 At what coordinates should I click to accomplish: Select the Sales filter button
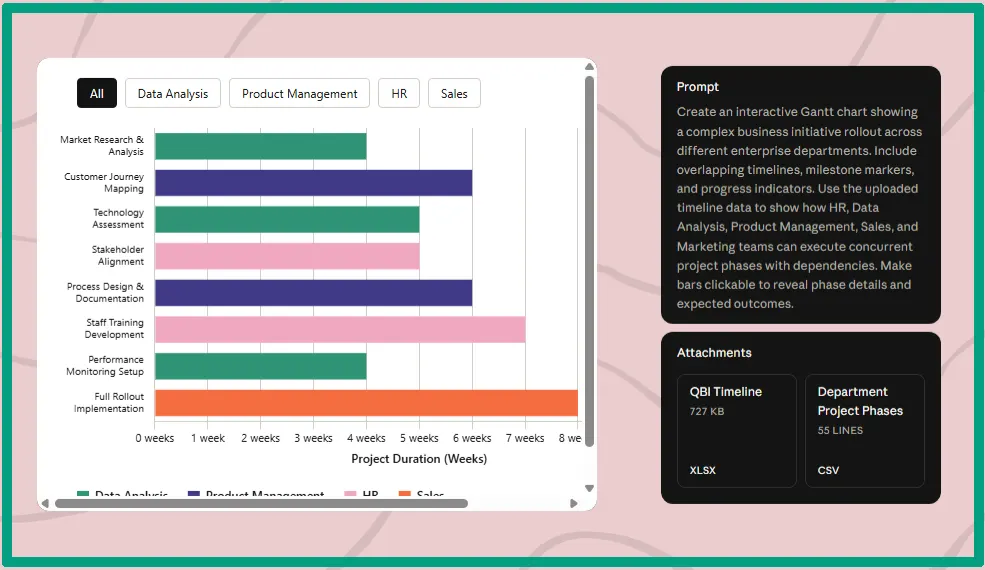click(454, 93)
